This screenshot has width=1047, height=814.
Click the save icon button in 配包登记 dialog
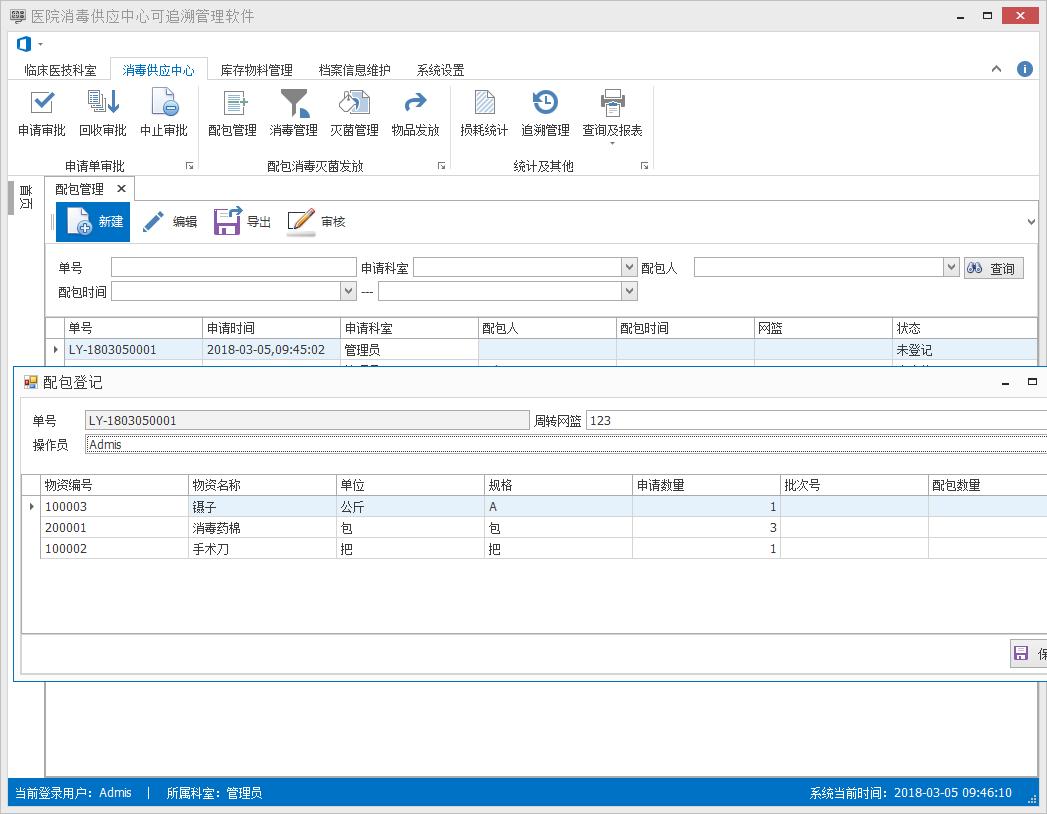click(x=1029, y=653)
